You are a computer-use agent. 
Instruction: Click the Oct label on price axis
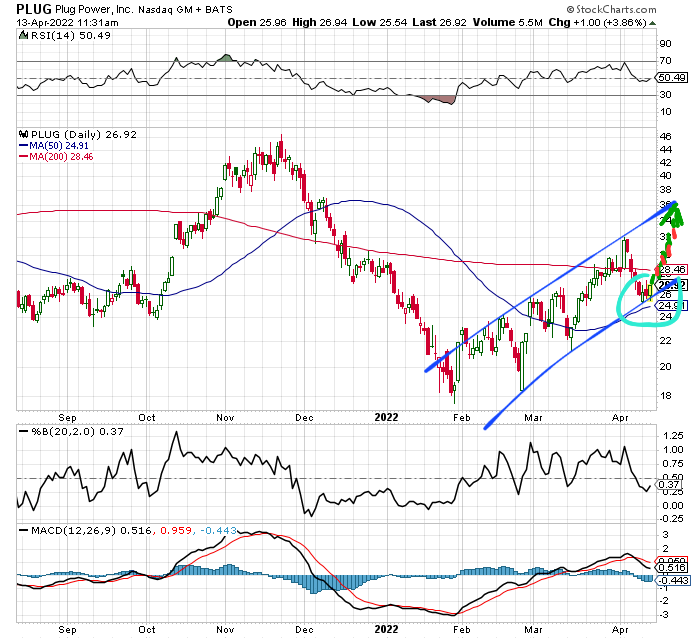[146, 417]
